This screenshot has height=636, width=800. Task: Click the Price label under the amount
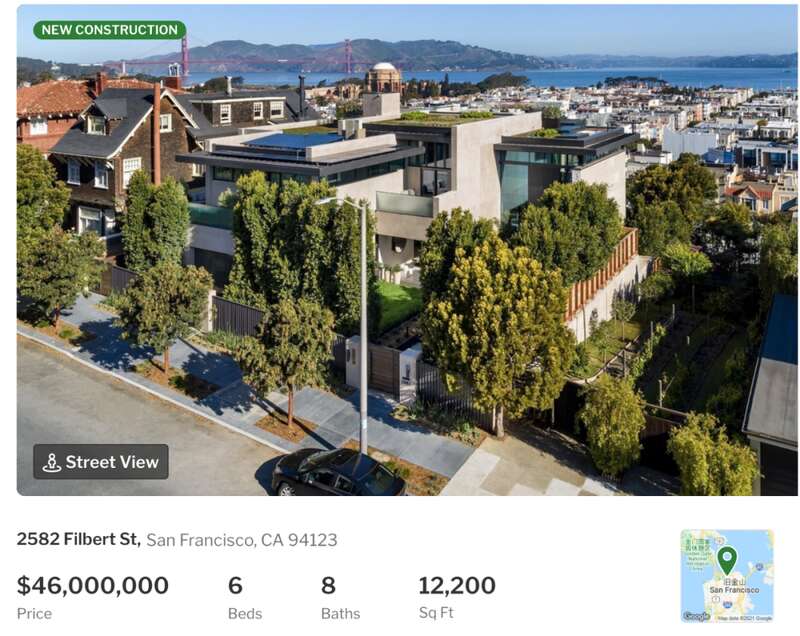[x=34, y=613]
